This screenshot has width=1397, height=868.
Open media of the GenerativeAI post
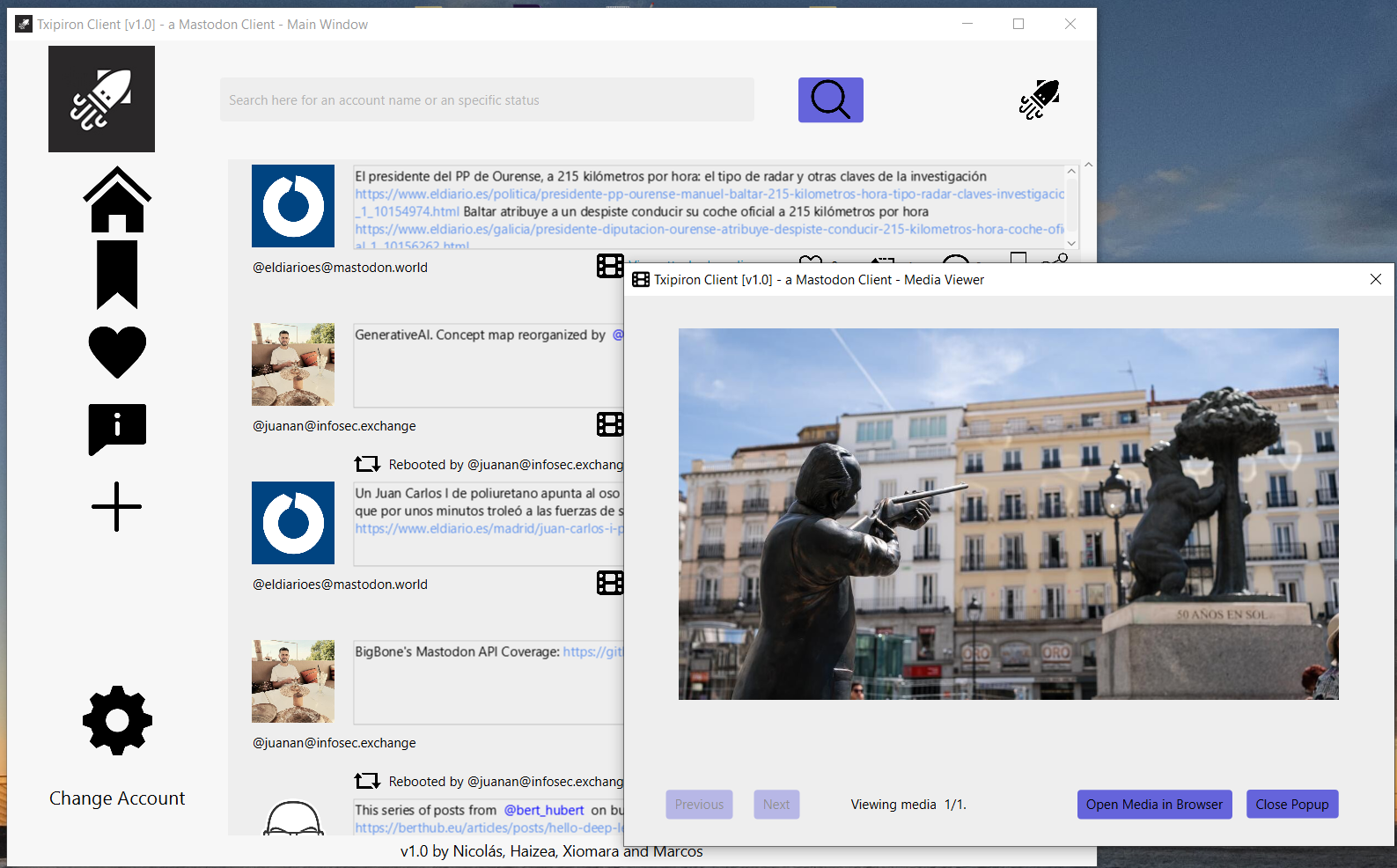[610, 424]
